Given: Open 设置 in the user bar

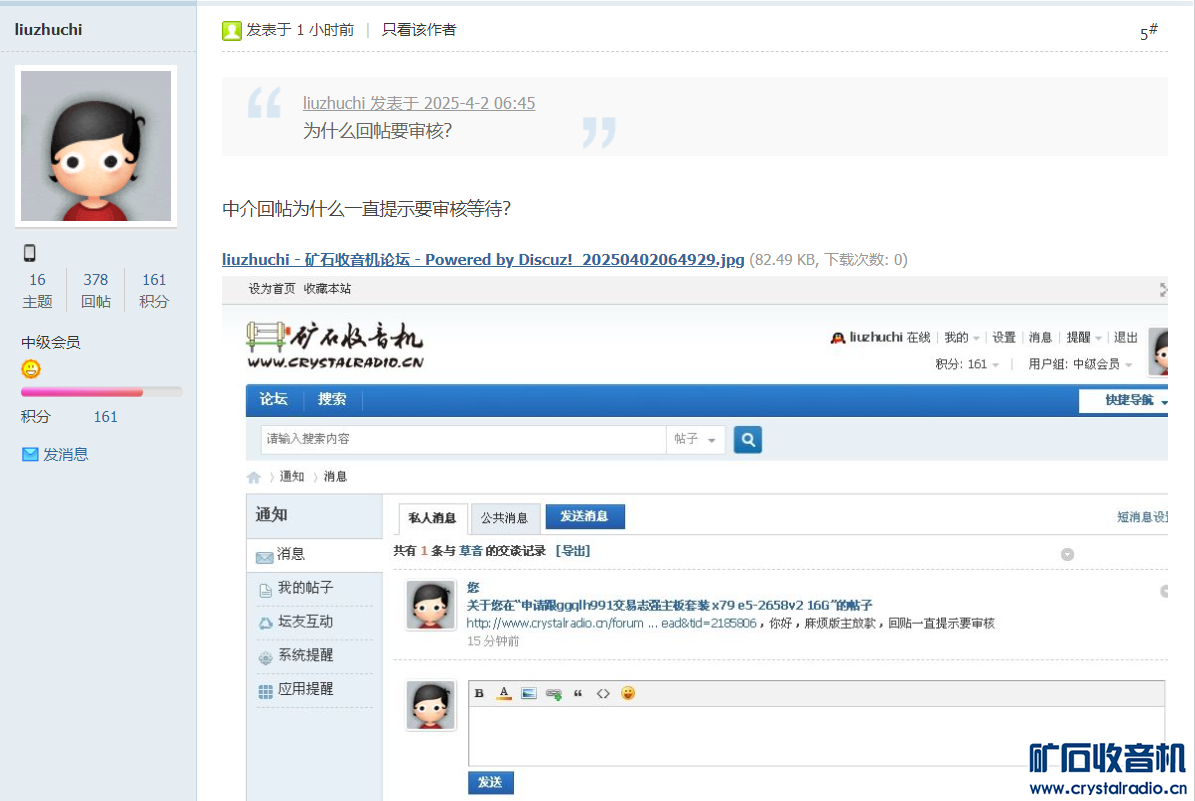Looking at the screenshot, I should coord(1004,338).
